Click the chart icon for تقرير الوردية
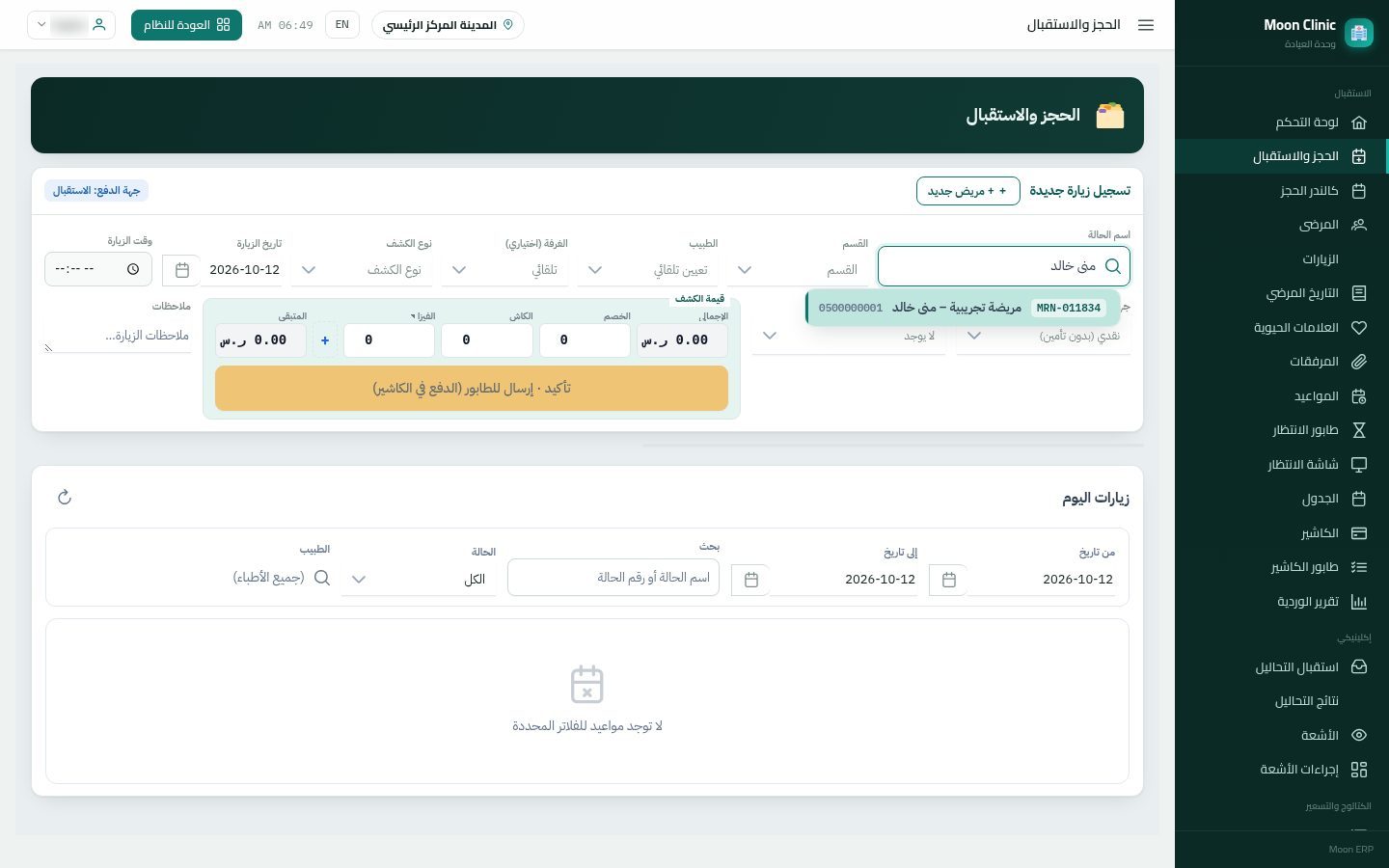The height and width of the screenshot is (868, 1389). click(x=1359, y=602)
